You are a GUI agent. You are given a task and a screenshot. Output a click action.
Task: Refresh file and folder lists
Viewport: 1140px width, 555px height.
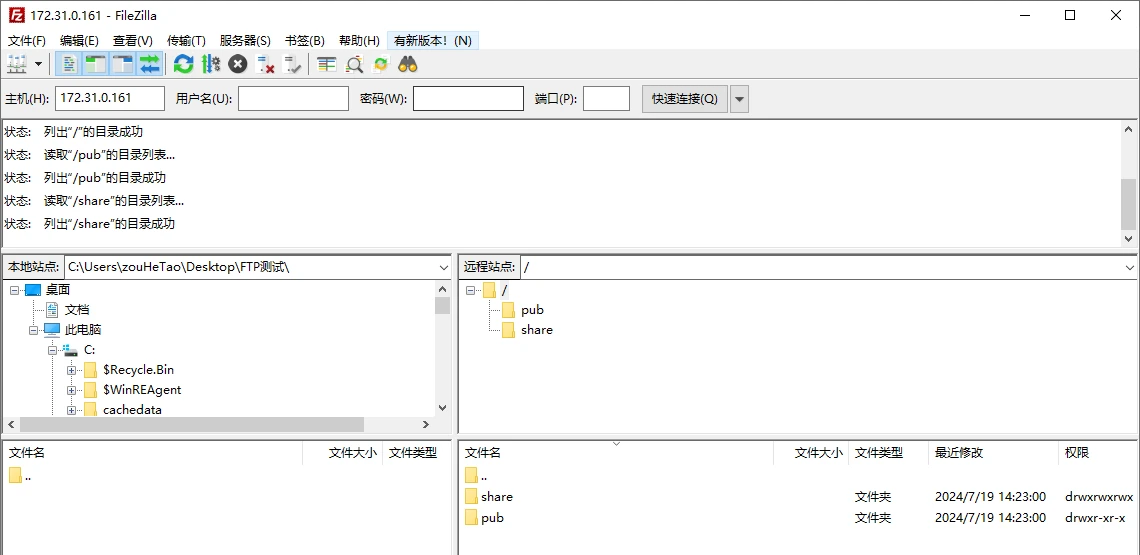pyautogui.click(x=183, y=65)
